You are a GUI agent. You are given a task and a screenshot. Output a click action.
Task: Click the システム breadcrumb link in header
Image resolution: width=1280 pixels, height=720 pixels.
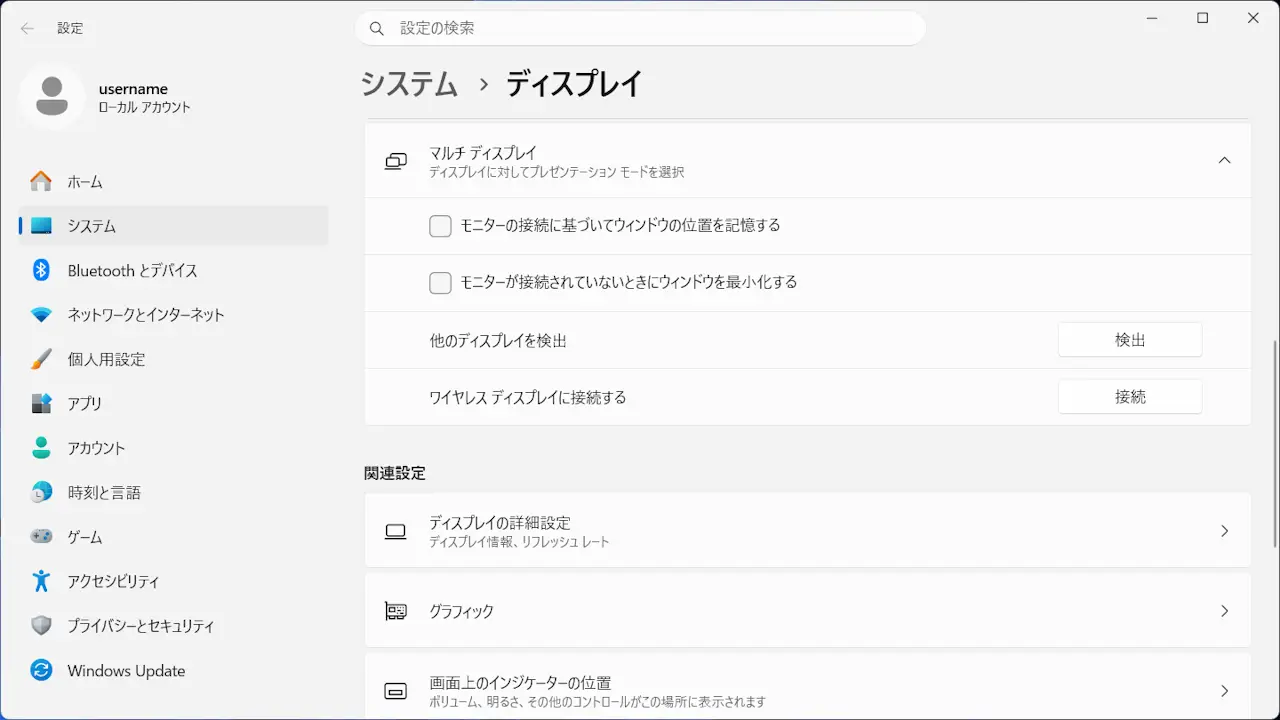point(409,84)
